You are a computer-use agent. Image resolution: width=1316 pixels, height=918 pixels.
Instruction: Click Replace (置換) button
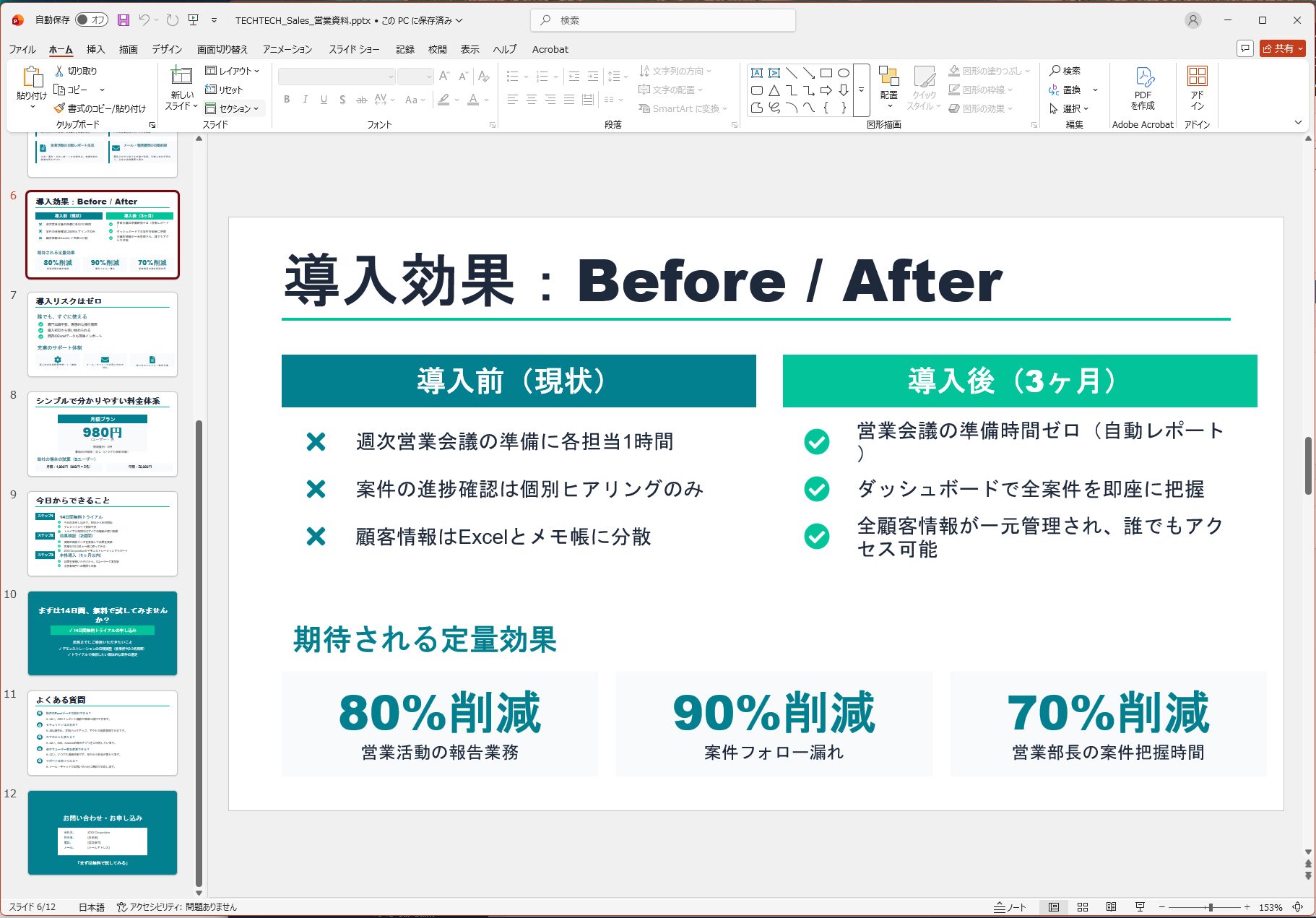click(x=1065, y=90)
